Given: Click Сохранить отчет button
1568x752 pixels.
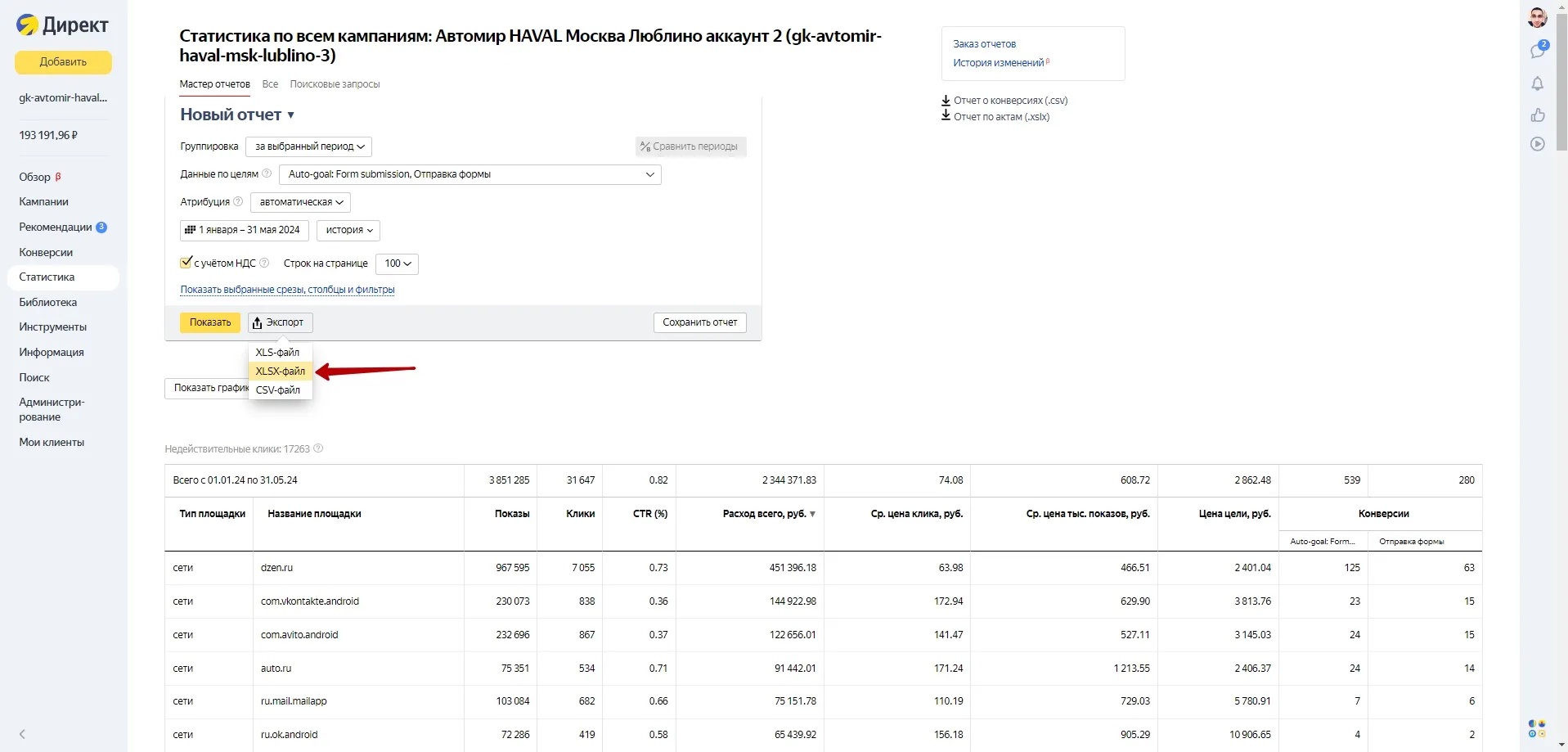Looking at the screenshot, I should [699, 322].
